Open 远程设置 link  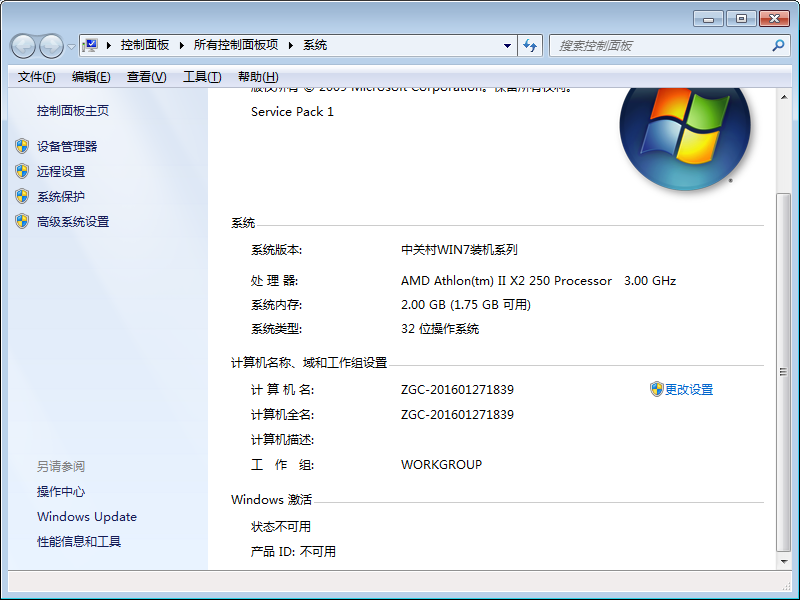tap(61, 171)
